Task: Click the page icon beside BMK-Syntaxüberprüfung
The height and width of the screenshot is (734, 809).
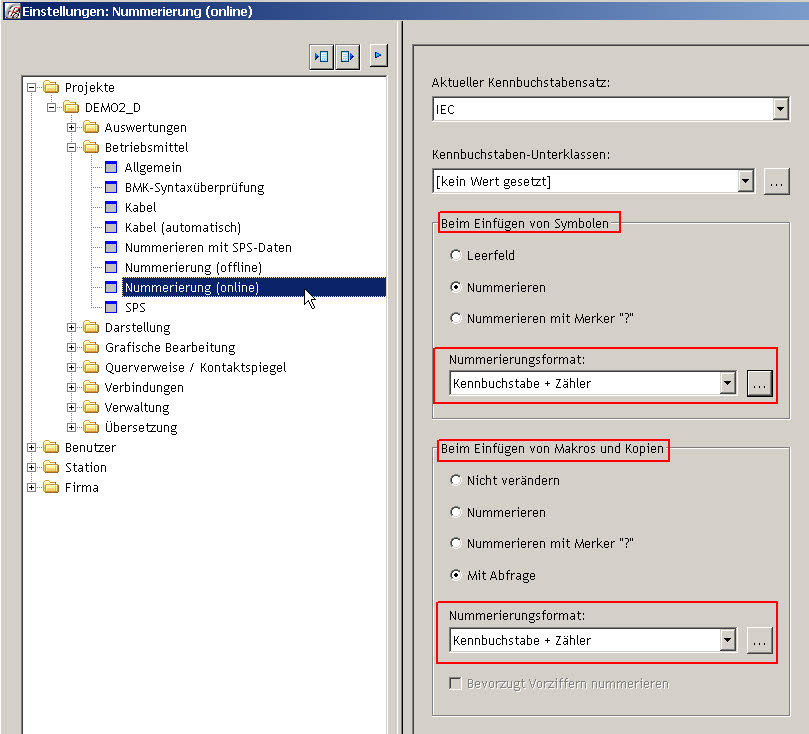Action: pos(111,187)
